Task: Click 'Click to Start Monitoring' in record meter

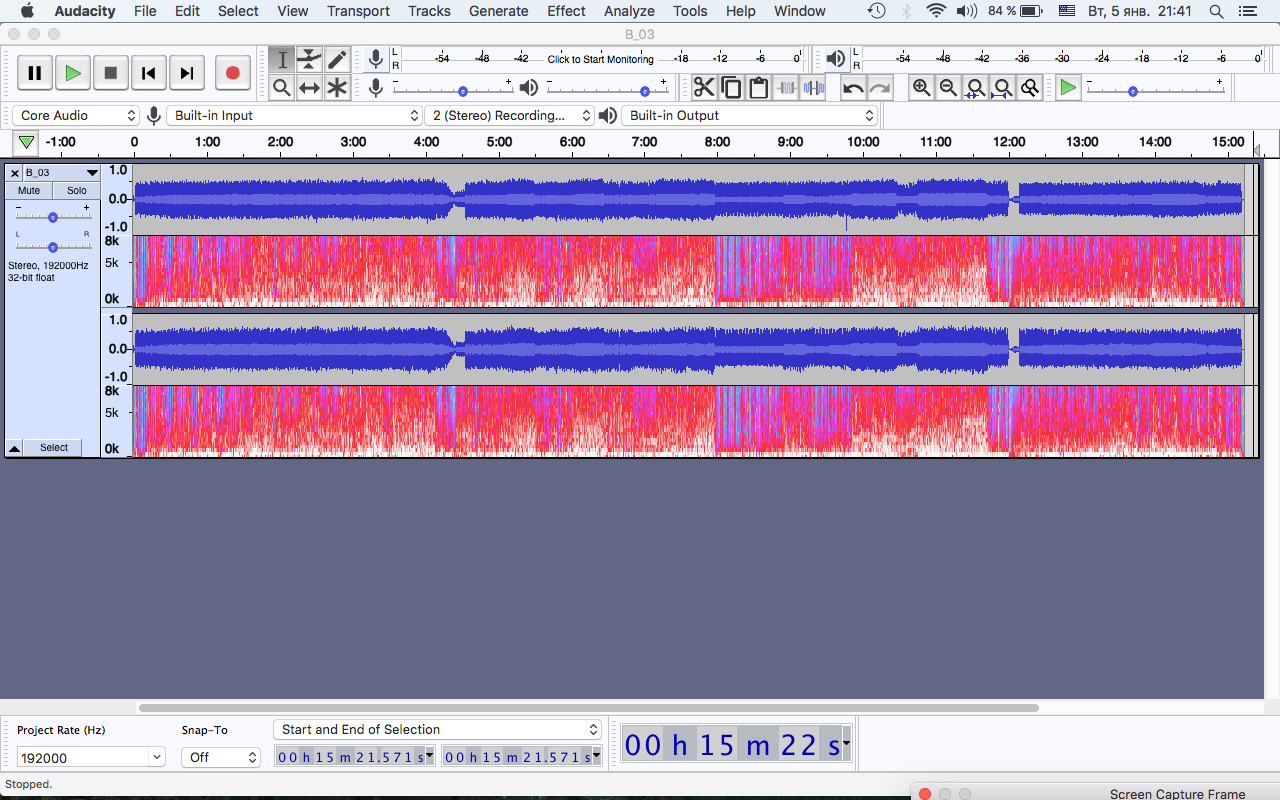Action: 600,59
